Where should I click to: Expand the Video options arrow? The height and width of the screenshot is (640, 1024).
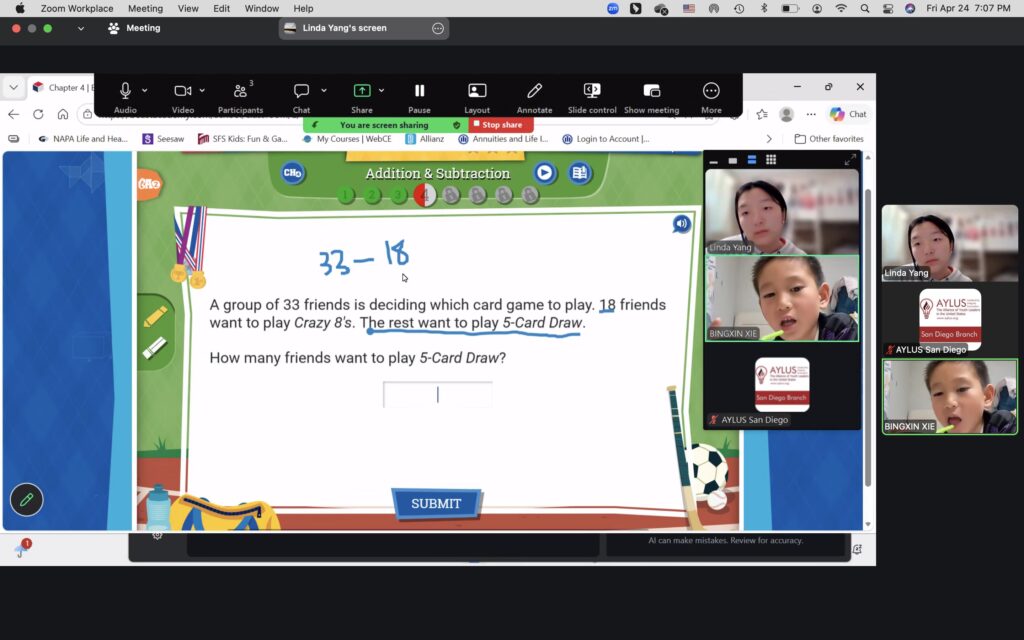202,90
